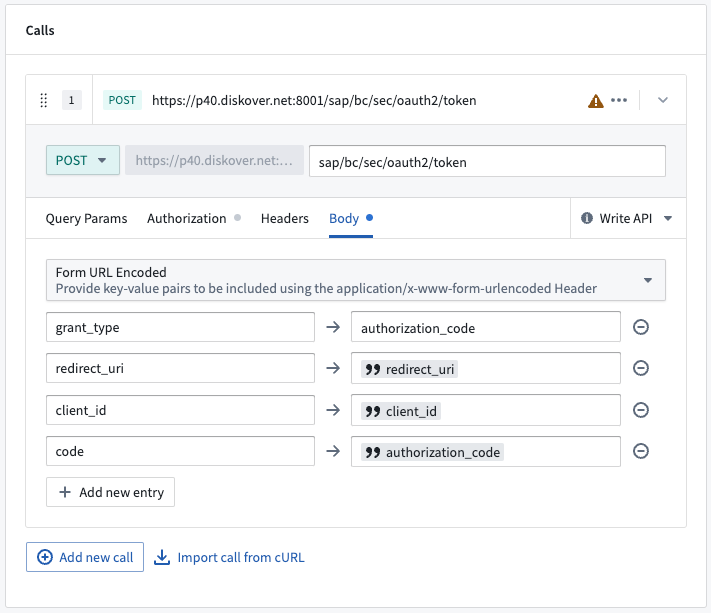Click the info icon beside Write API
Viewport: 711px width, 613px height.
[x=587, y=219]
